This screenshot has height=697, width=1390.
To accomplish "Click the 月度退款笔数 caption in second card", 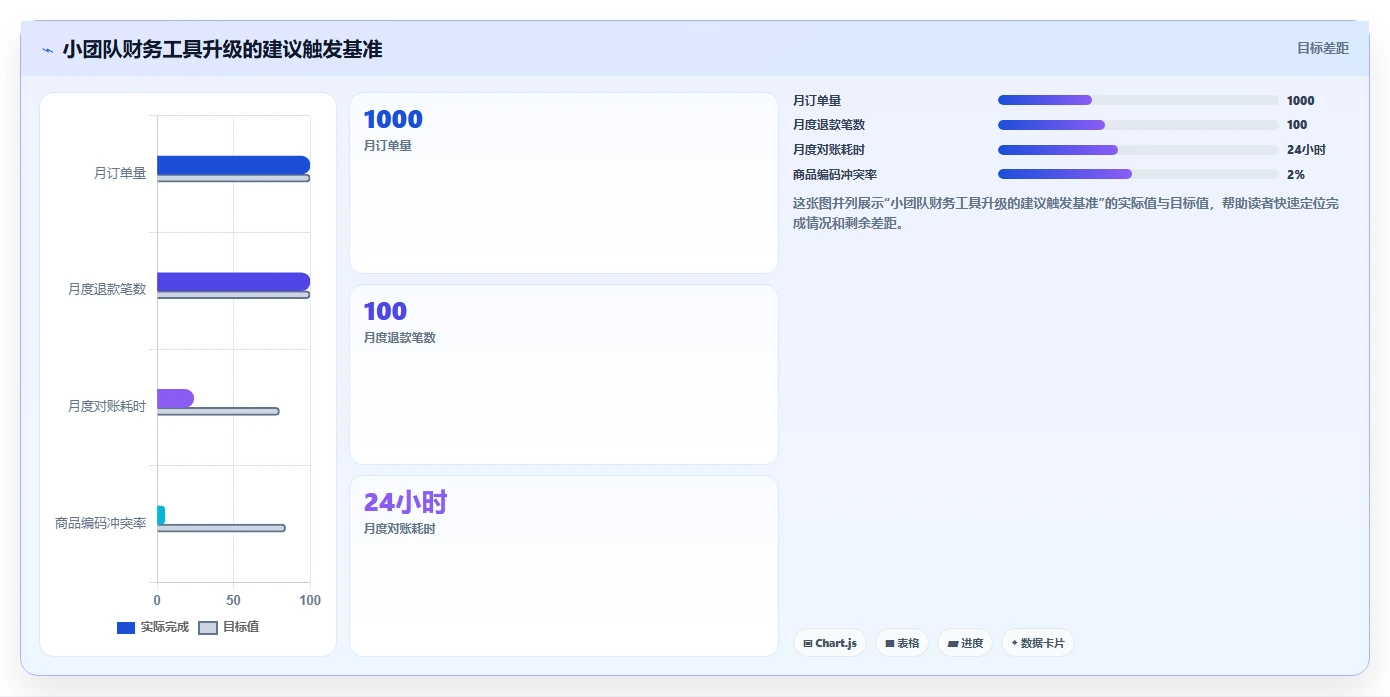I will tap(400, 338).
